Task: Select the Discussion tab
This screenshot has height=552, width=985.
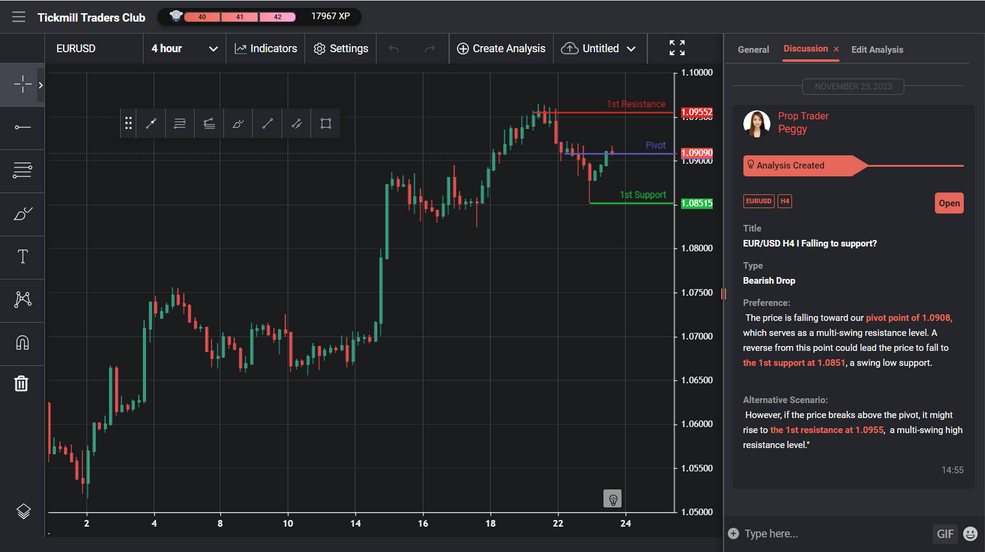Action: point(805,48)
